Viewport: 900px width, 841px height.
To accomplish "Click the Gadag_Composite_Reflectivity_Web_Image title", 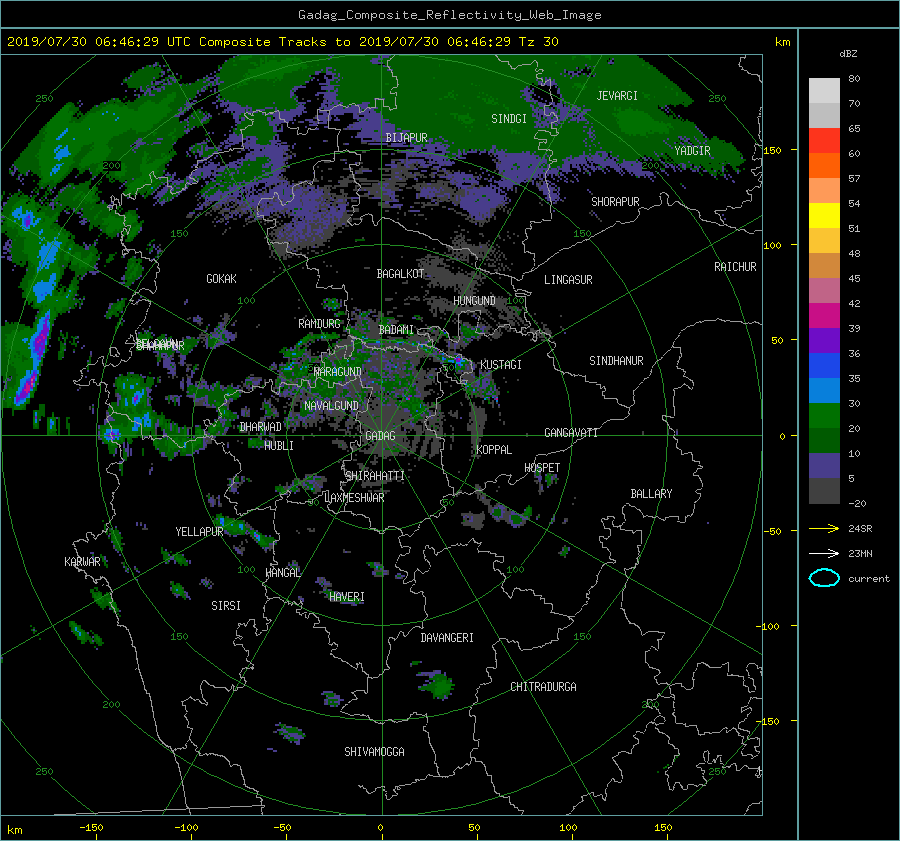I will 449,15.
